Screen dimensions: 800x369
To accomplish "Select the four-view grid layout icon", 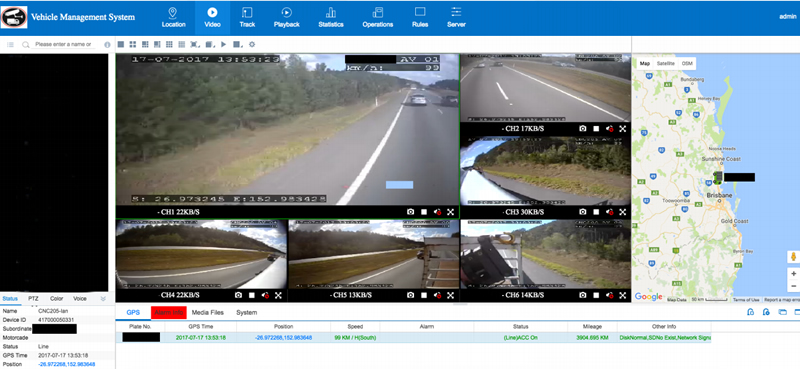I will coord(133,44).
